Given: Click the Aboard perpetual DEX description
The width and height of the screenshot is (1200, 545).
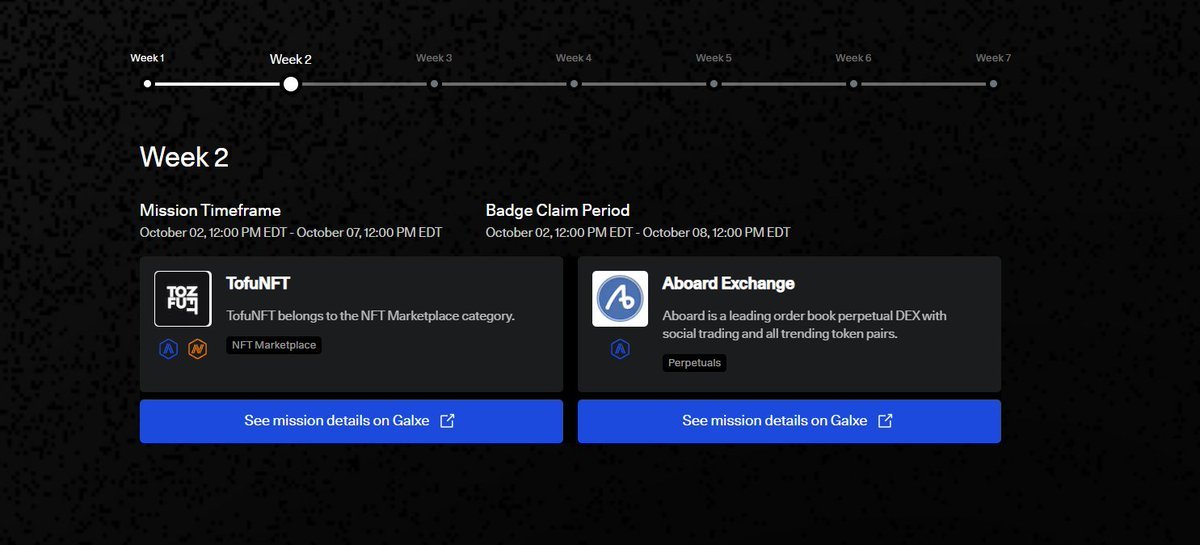Looking at the screenshot, I should click(804, 325).
